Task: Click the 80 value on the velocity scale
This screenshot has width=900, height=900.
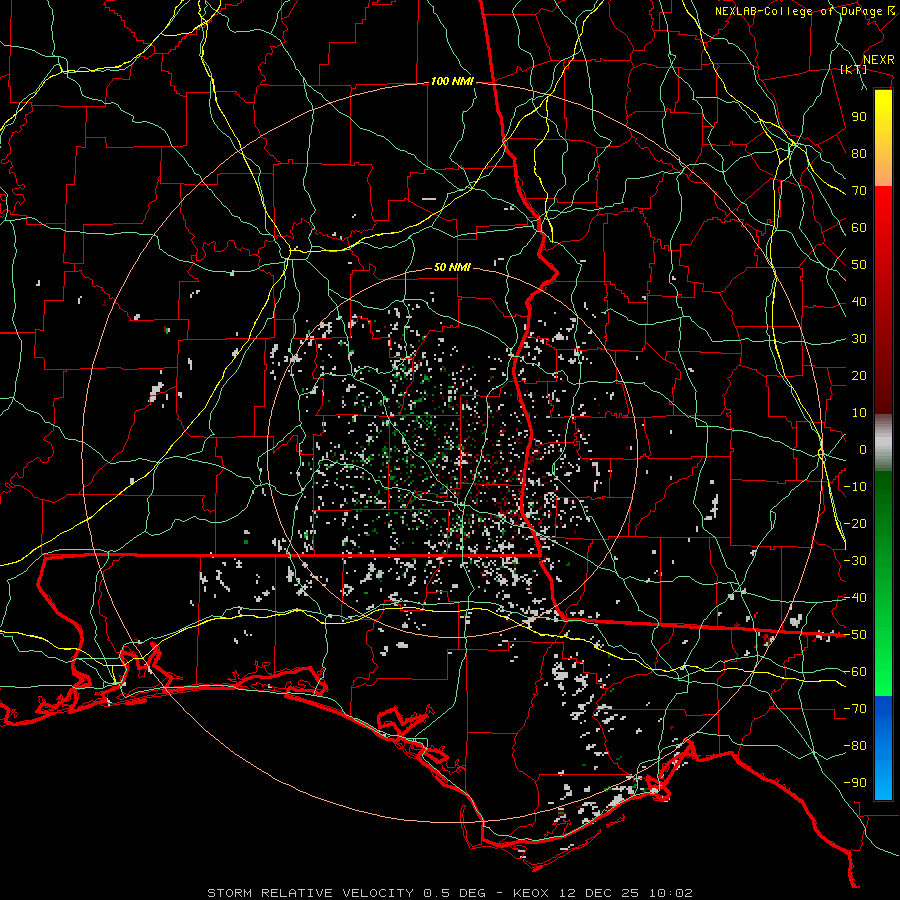Action: (x=859, y=153)
